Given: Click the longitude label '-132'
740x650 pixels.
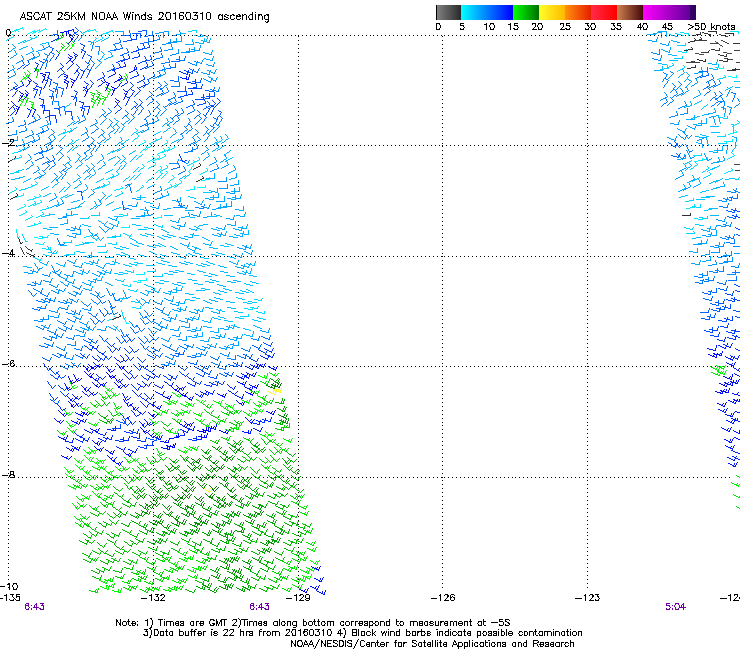Looking at the screenshot, I should [154, 598].
